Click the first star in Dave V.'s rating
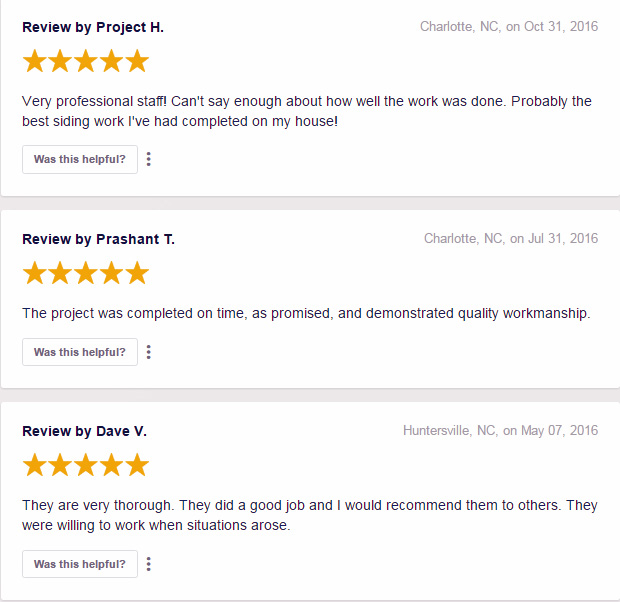The image size is (620, 602). tap(34, 465)
